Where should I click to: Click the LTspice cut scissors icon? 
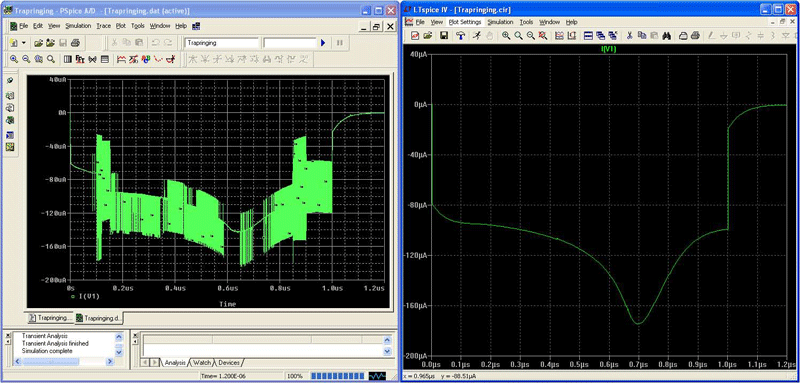pyautogui.click(x=630, y=36)
